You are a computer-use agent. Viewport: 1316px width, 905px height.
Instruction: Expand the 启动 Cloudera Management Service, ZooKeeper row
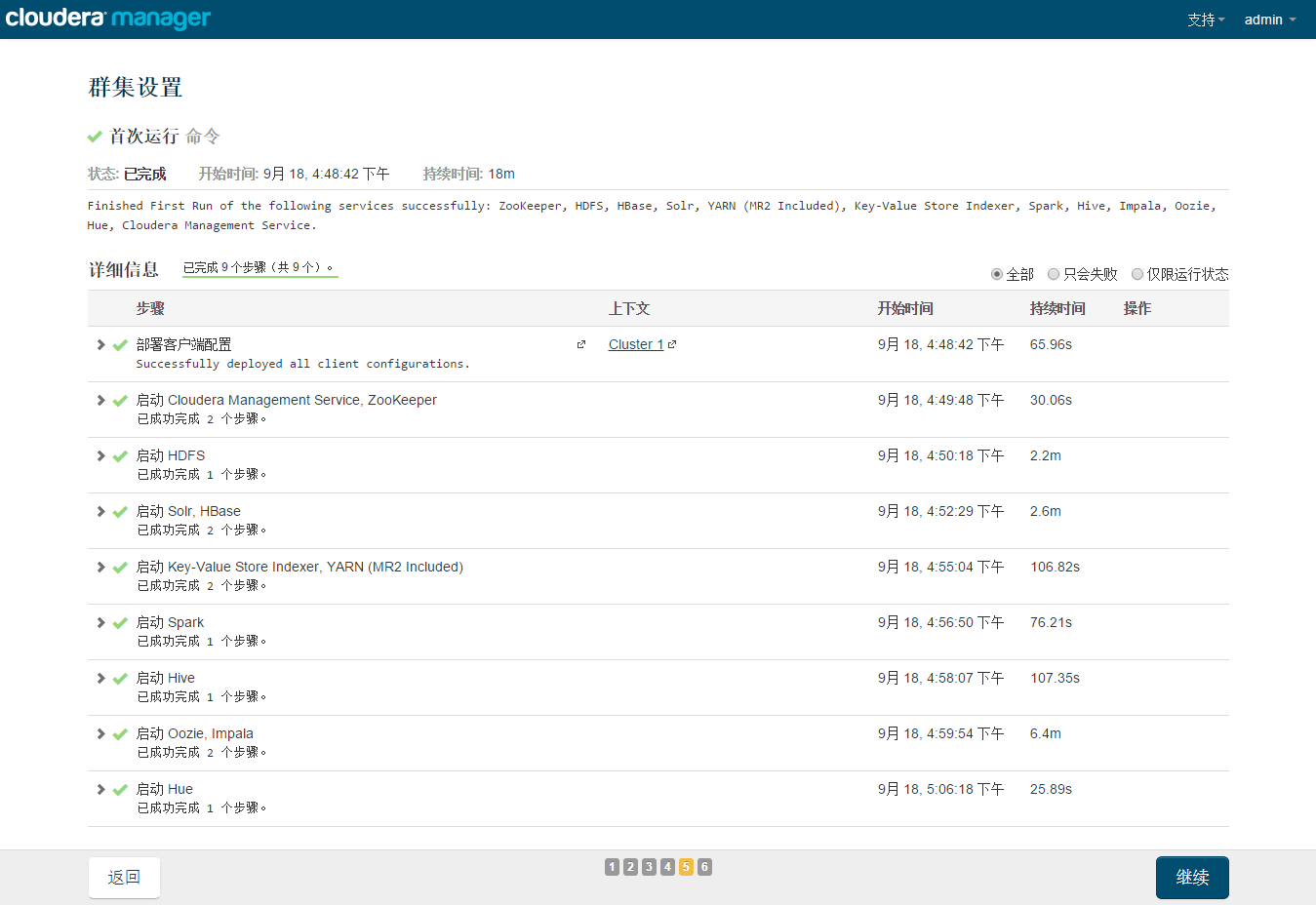coord(100,400)
